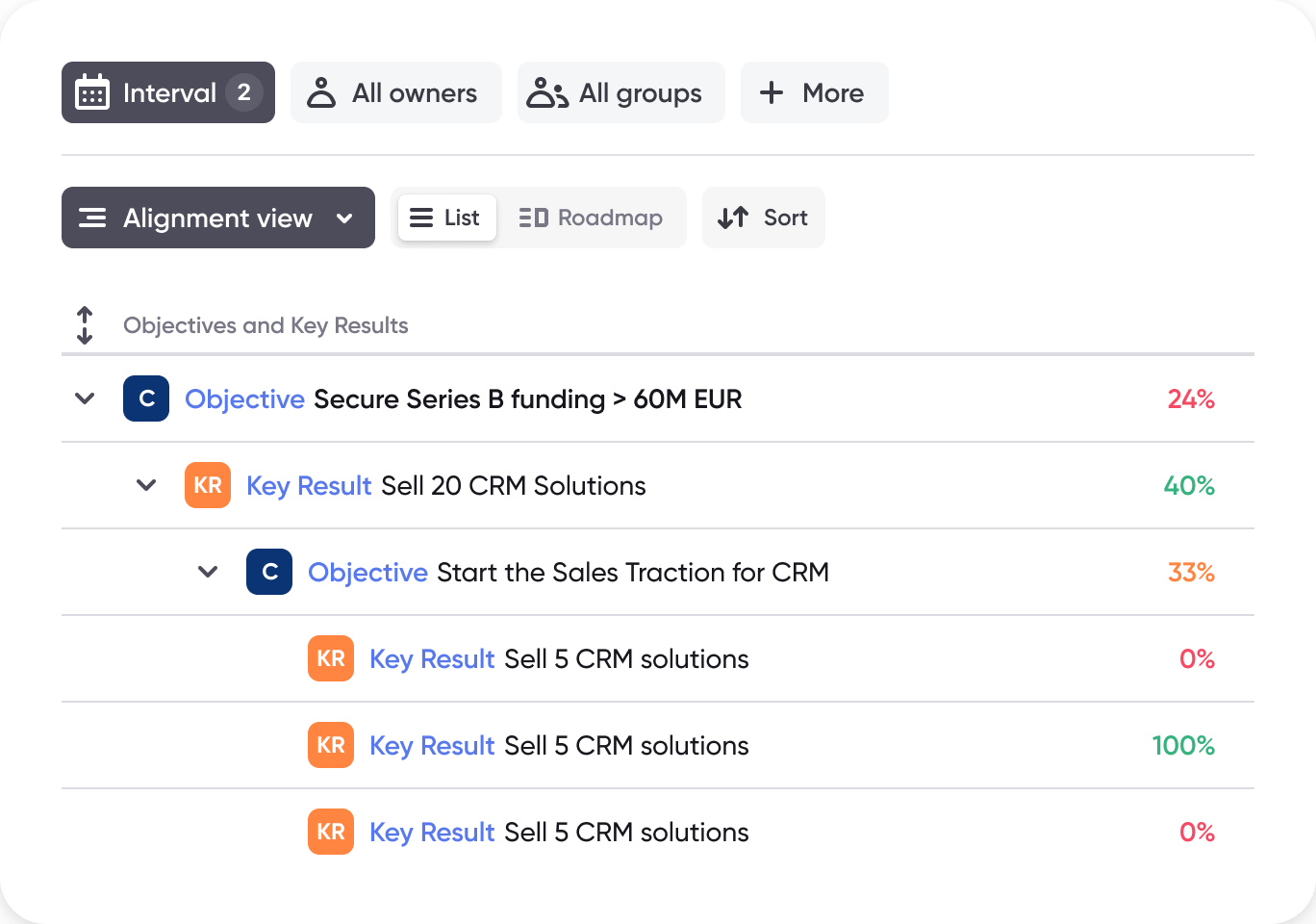Click the people icon on All groups

point(547,92)
